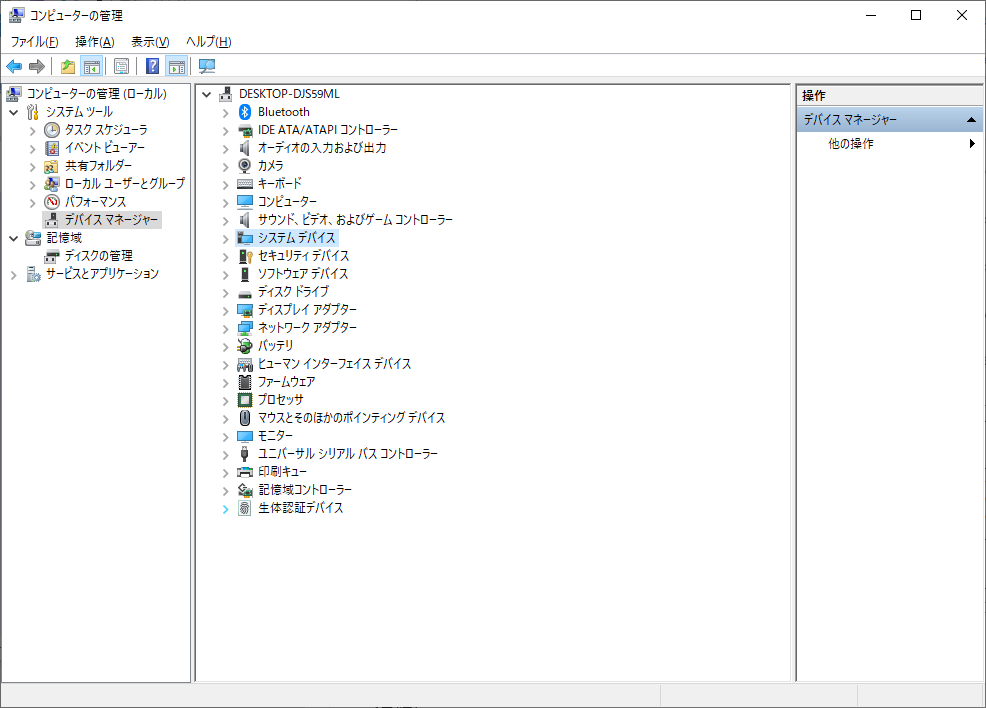This screenshot has width=986, height=708.
Task: Click the USB icon for ユニバーサル シリアル バス コントローラー
Action: (245, 454)
